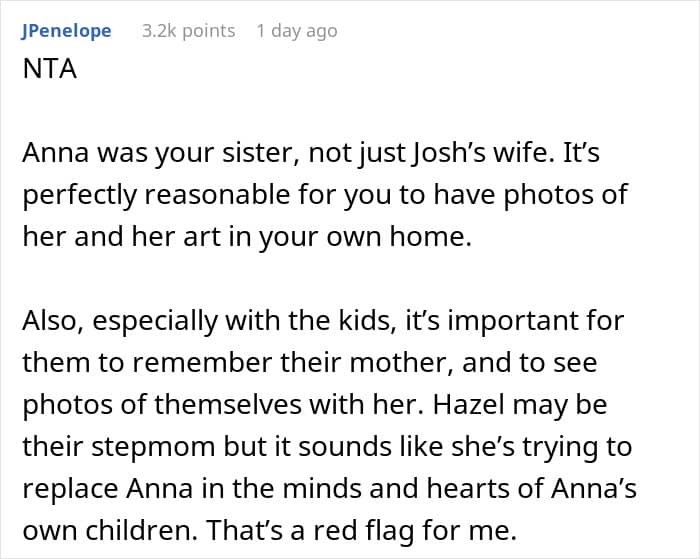Open the '1 day ago' timestamp permalink
The width and height of the screenshot is (700, 559).
[297, 31]
